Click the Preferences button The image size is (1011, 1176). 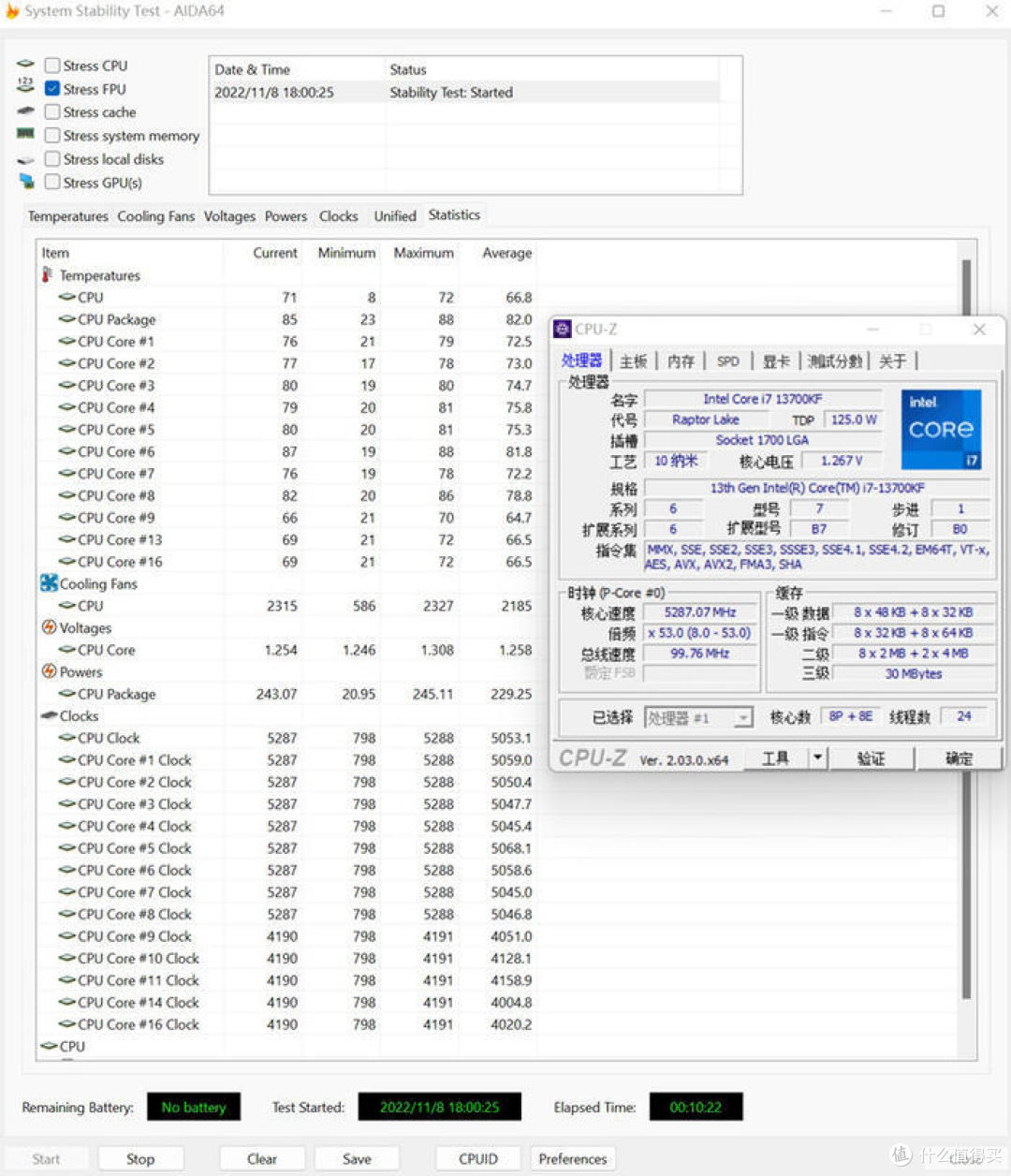point(573,1159)
